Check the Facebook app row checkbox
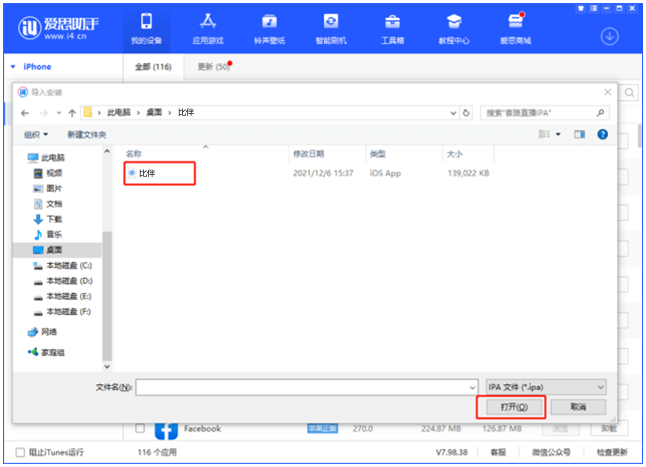The width and height of the screenshot is (646, 467). pyautogui.click(x=140, y=429)
